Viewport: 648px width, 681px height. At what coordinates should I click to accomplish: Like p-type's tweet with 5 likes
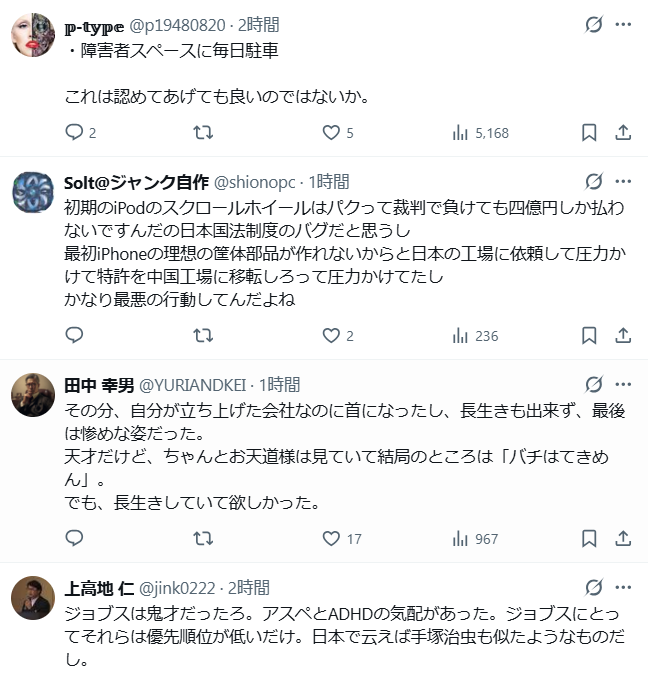tap(331, 132)
